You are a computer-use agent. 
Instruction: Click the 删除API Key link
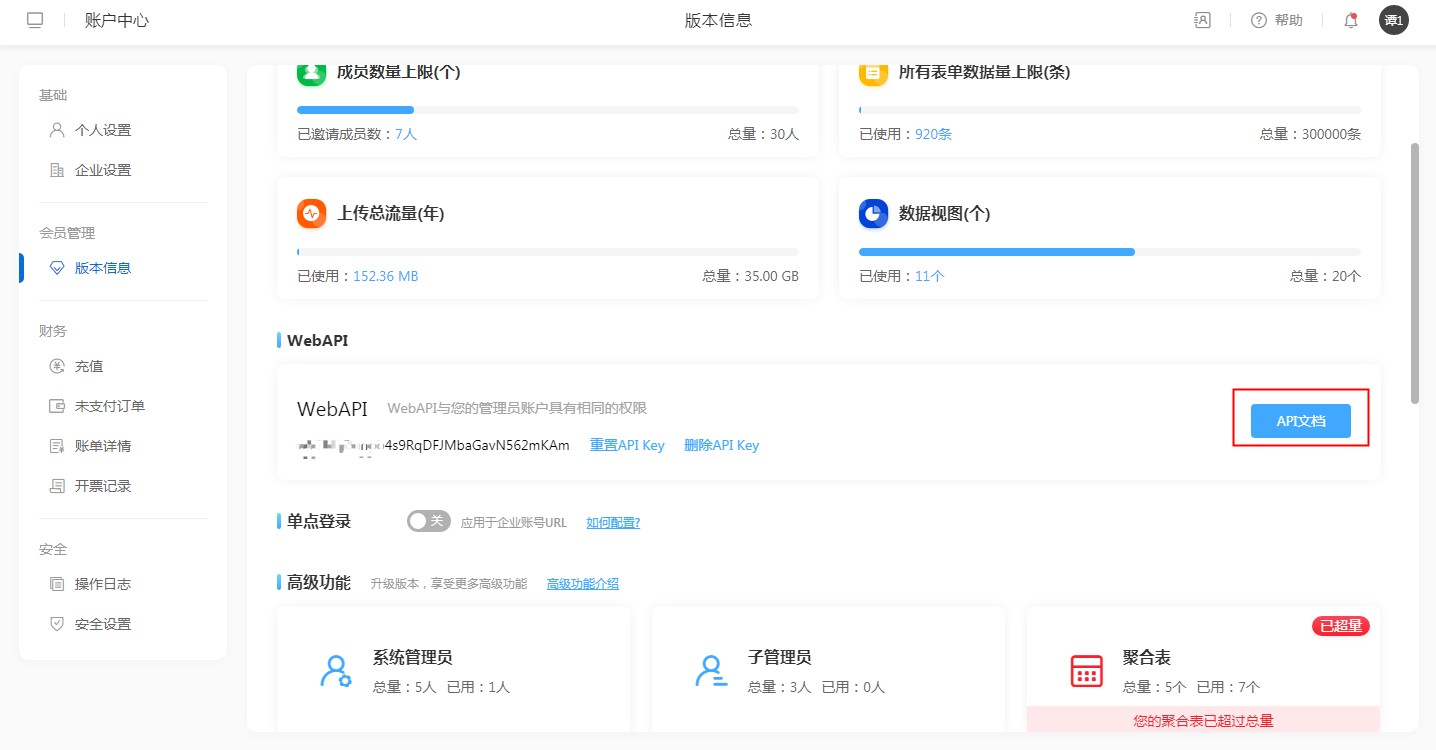(x=721, y=445)
